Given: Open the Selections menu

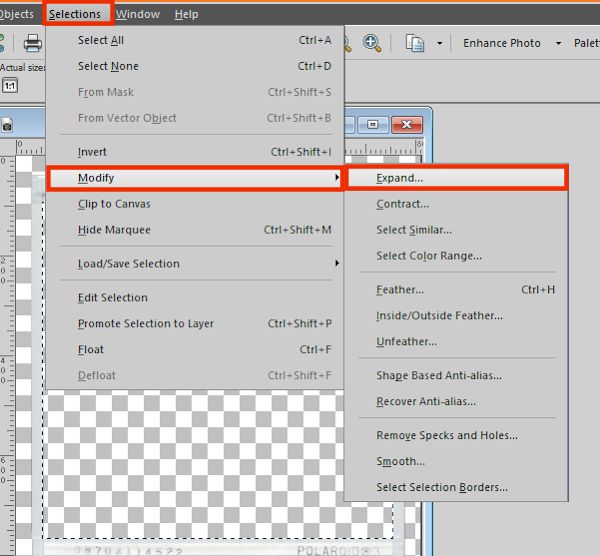Looking at the screenshot, I should (78, 14).
